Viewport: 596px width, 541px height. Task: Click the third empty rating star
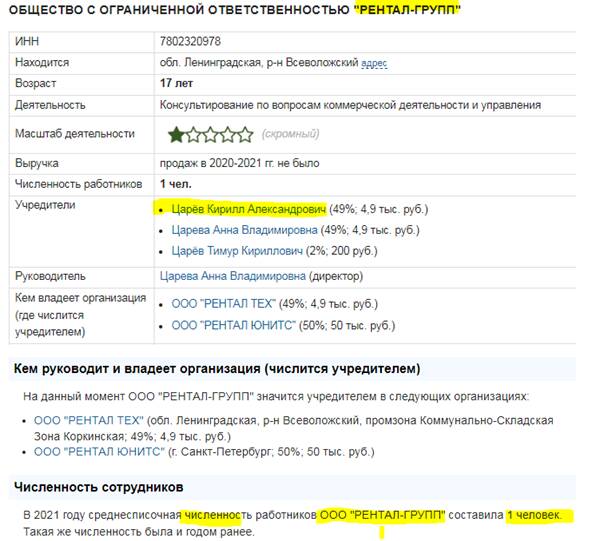click(211, 135)
